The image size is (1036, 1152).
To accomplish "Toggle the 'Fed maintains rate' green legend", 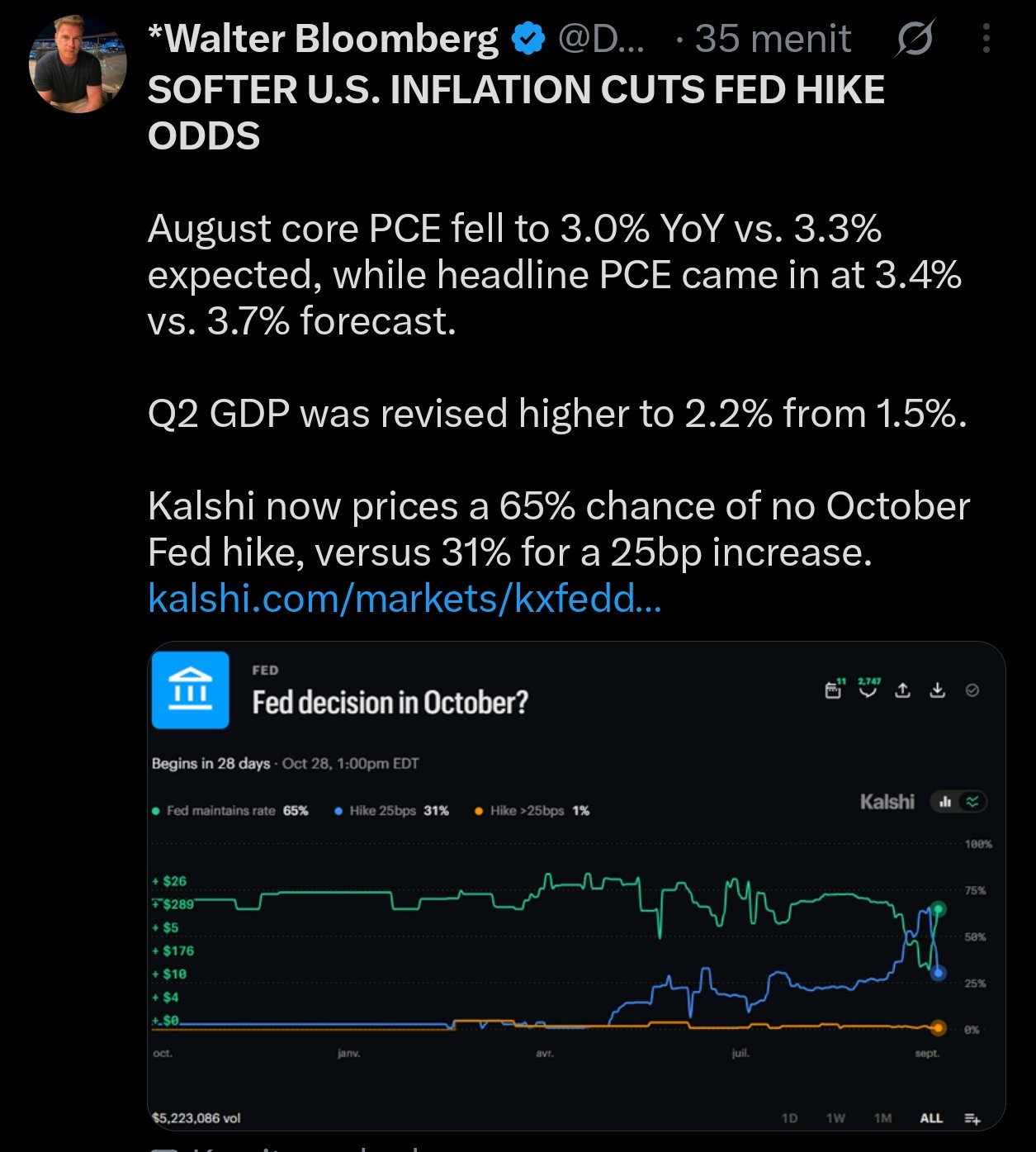I will [230, 810].
